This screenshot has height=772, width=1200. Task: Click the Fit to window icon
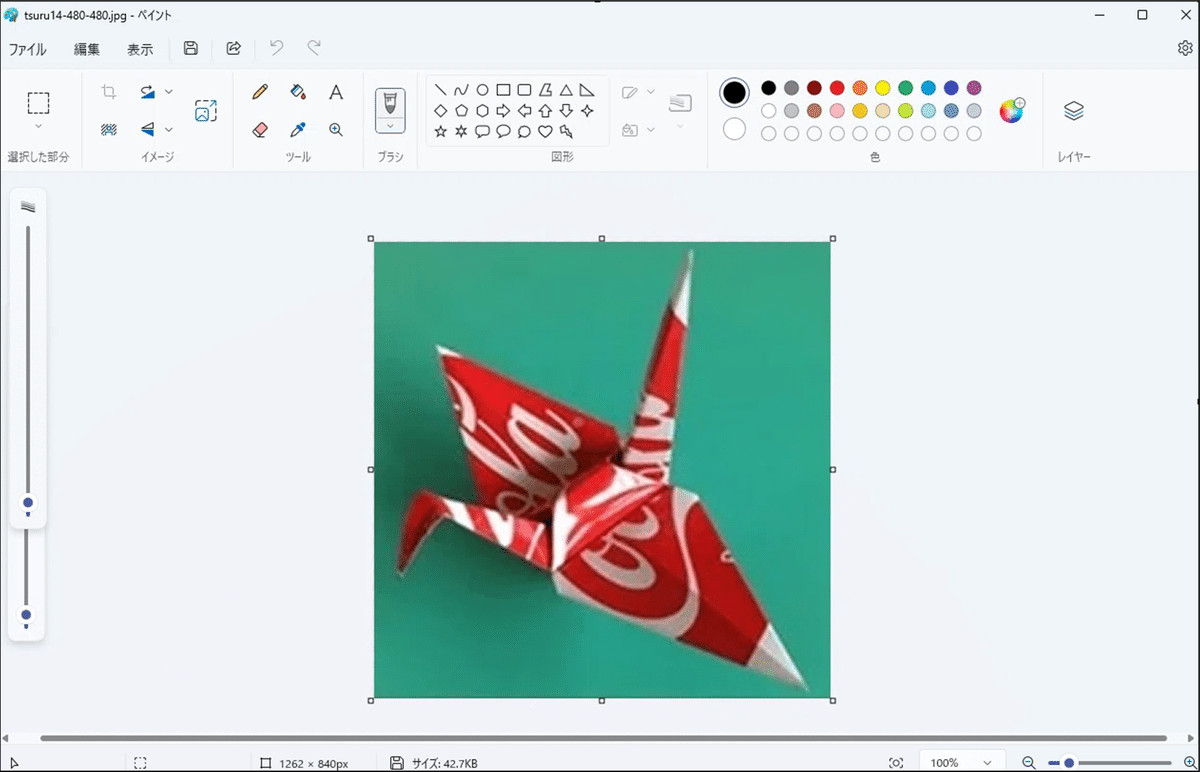tap(896, 763)
